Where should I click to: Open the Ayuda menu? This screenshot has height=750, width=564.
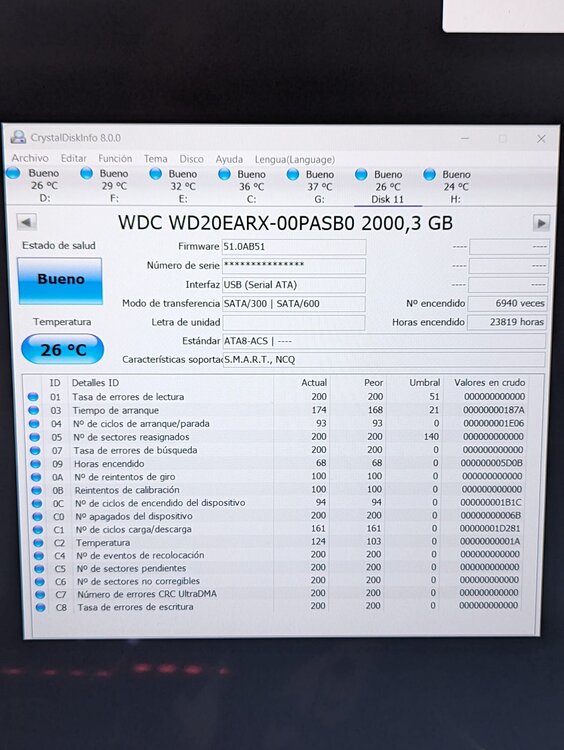coord(229,159)
